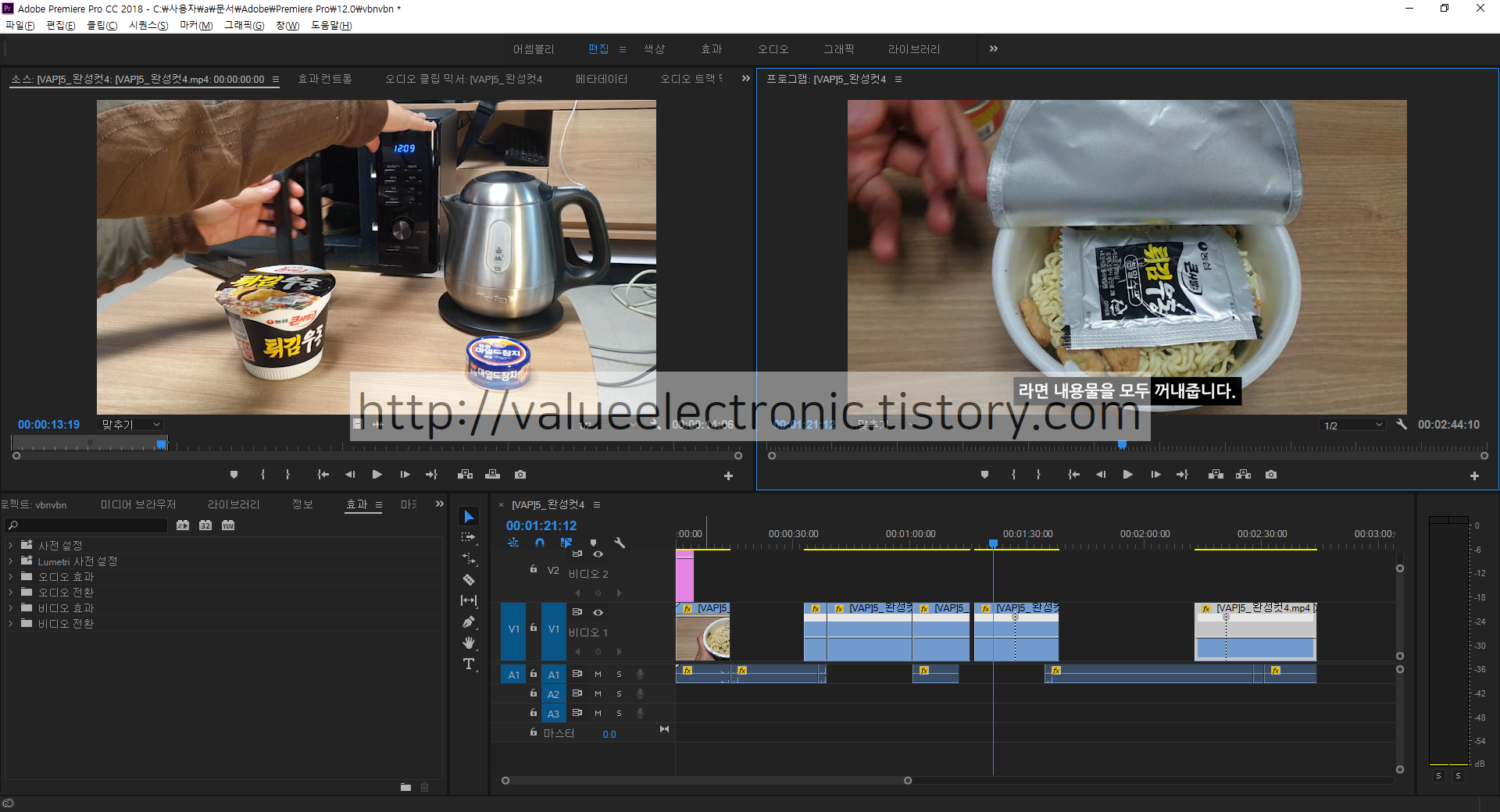
Task: Step back one frame in Source monitor
Action: click(350, 475)
